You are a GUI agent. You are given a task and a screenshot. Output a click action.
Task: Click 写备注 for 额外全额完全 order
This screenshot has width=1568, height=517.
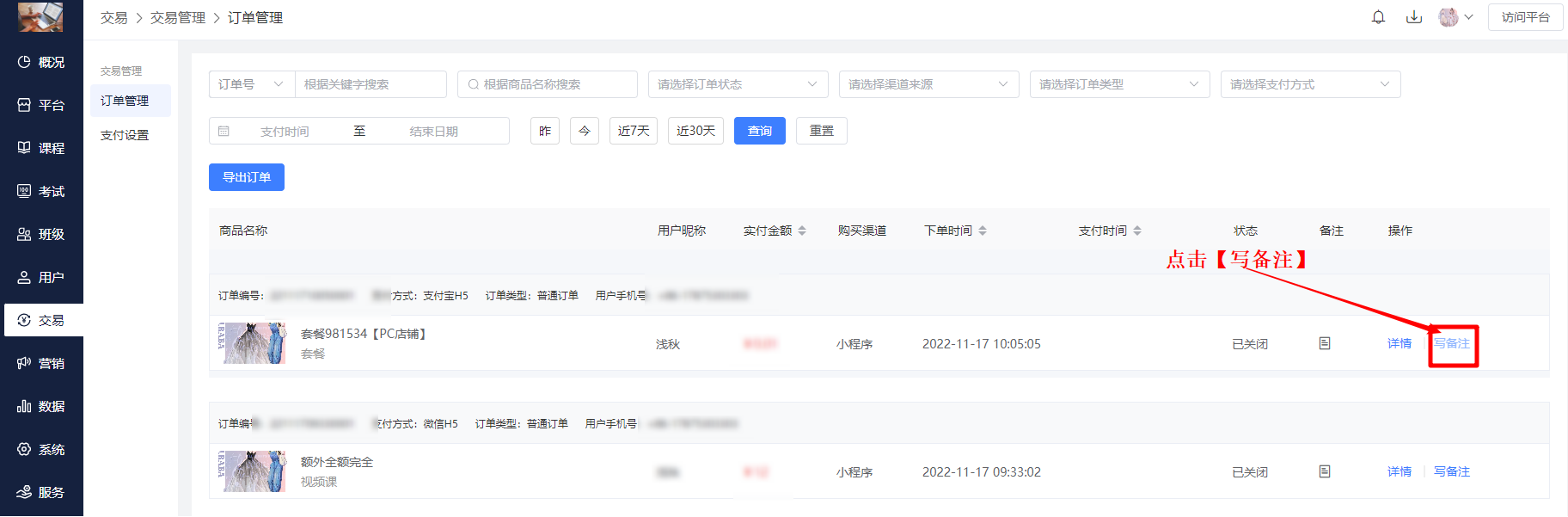[1452, 471]
